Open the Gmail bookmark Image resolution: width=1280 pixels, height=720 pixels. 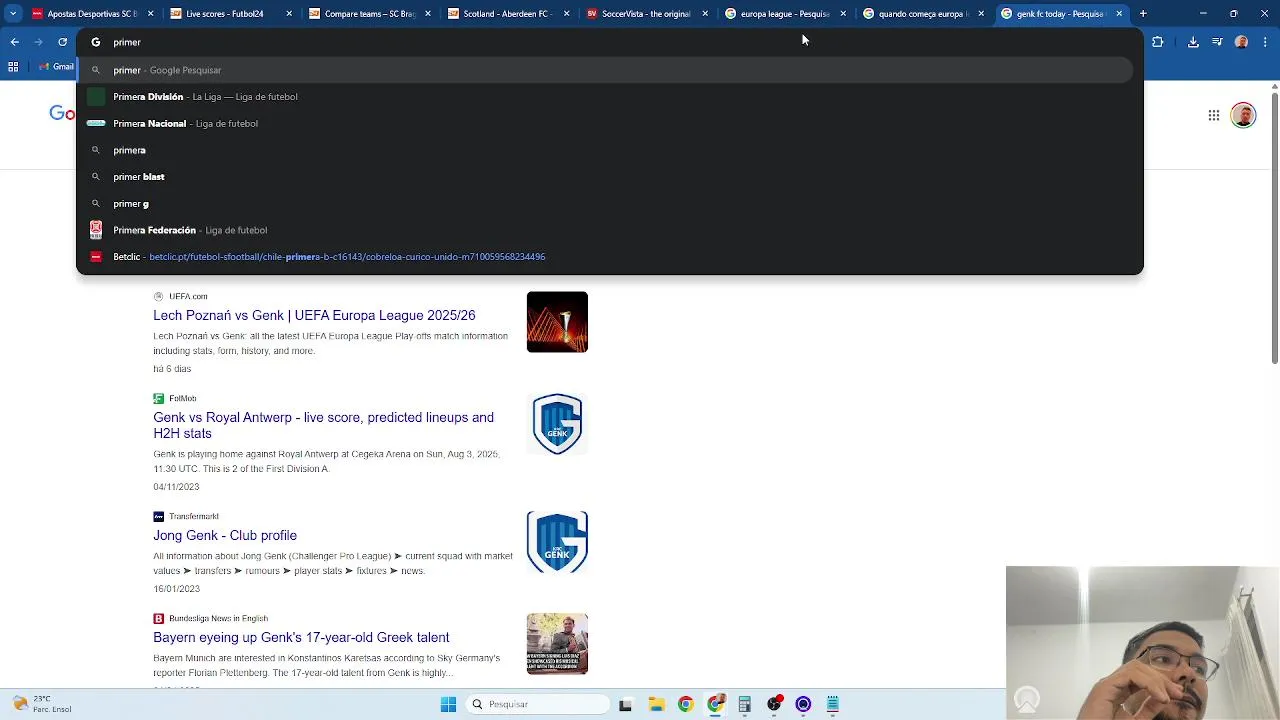[x=56, y=66]
